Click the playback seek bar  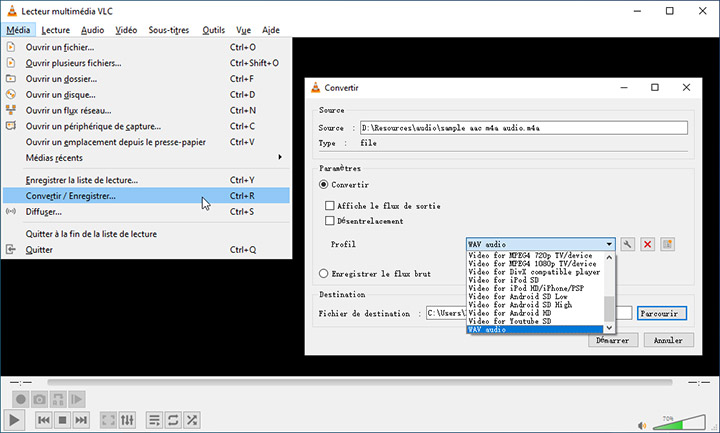pyautogui.click(x=360, y=382)
